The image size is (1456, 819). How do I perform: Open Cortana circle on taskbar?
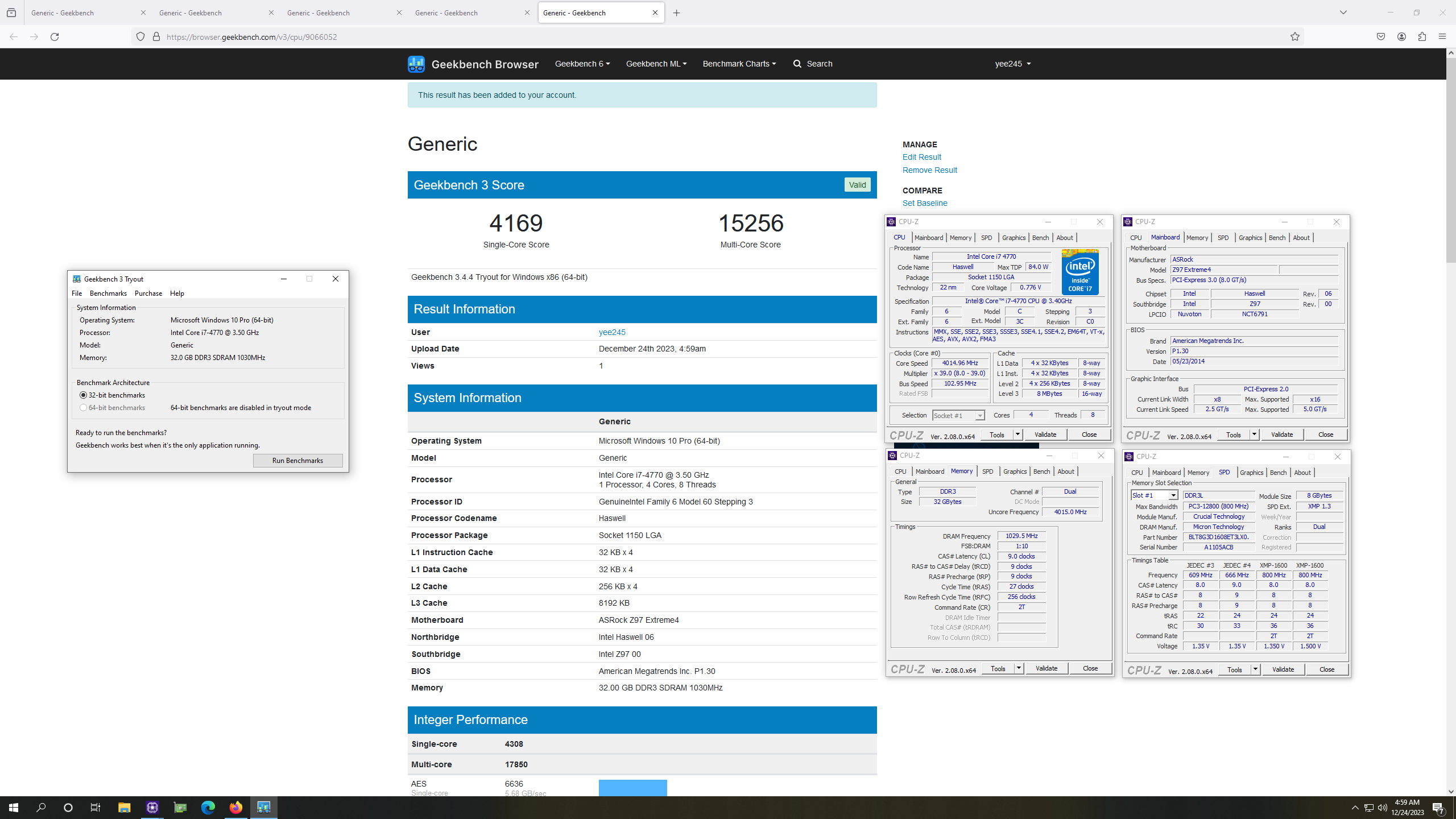coord(68,807)
